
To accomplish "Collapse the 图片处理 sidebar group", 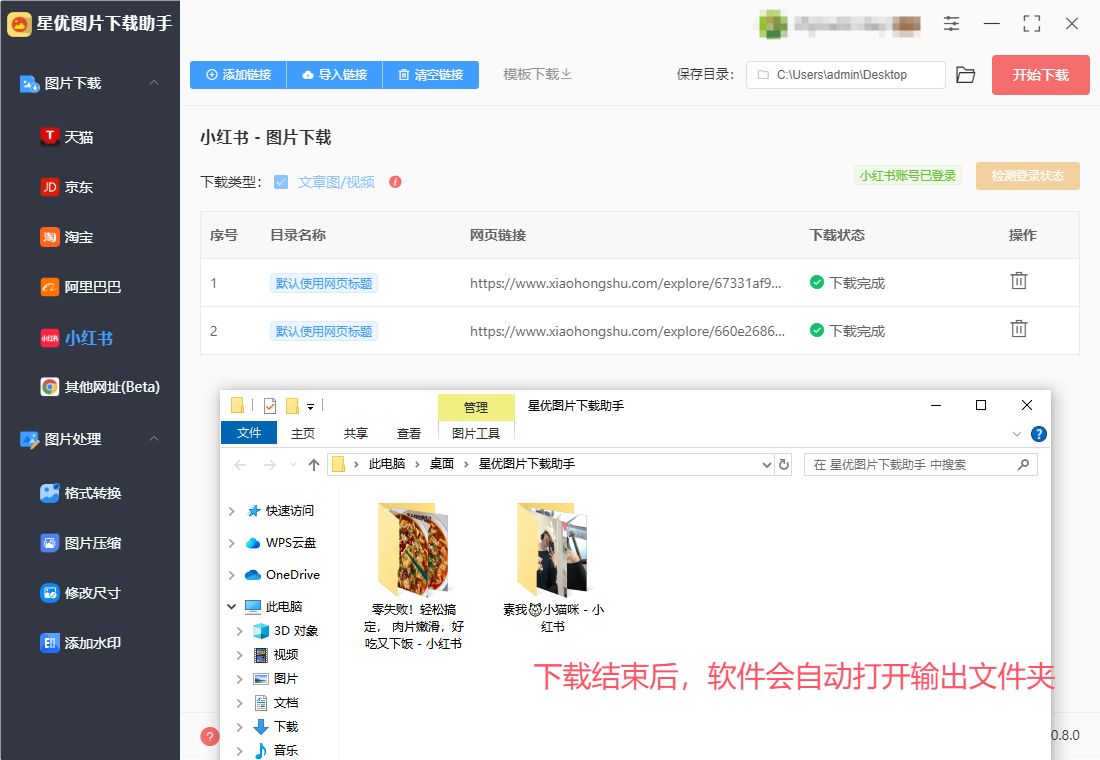I will click(154, 439).
